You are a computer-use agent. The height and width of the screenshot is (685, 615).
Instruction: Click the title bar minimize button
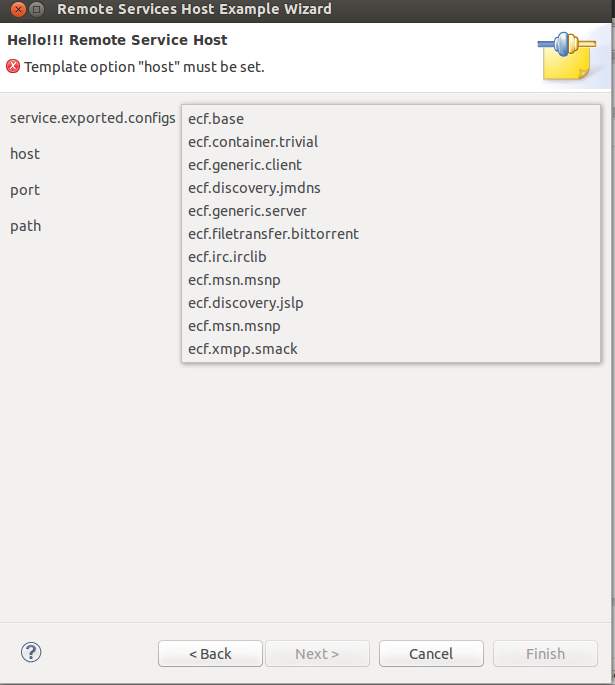(x=37, y=9)
